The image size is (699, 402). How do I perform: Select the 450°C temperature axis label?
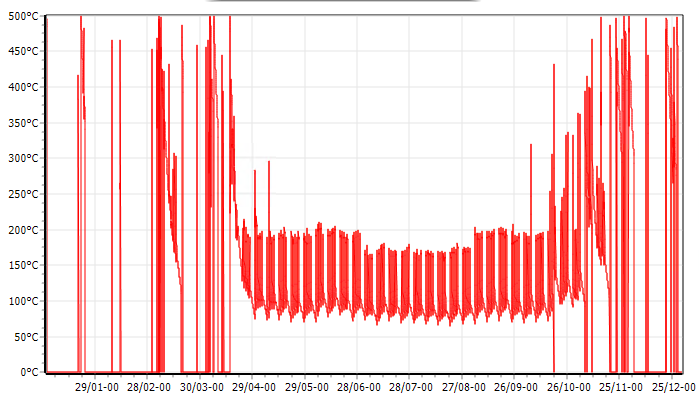point(22,52)
